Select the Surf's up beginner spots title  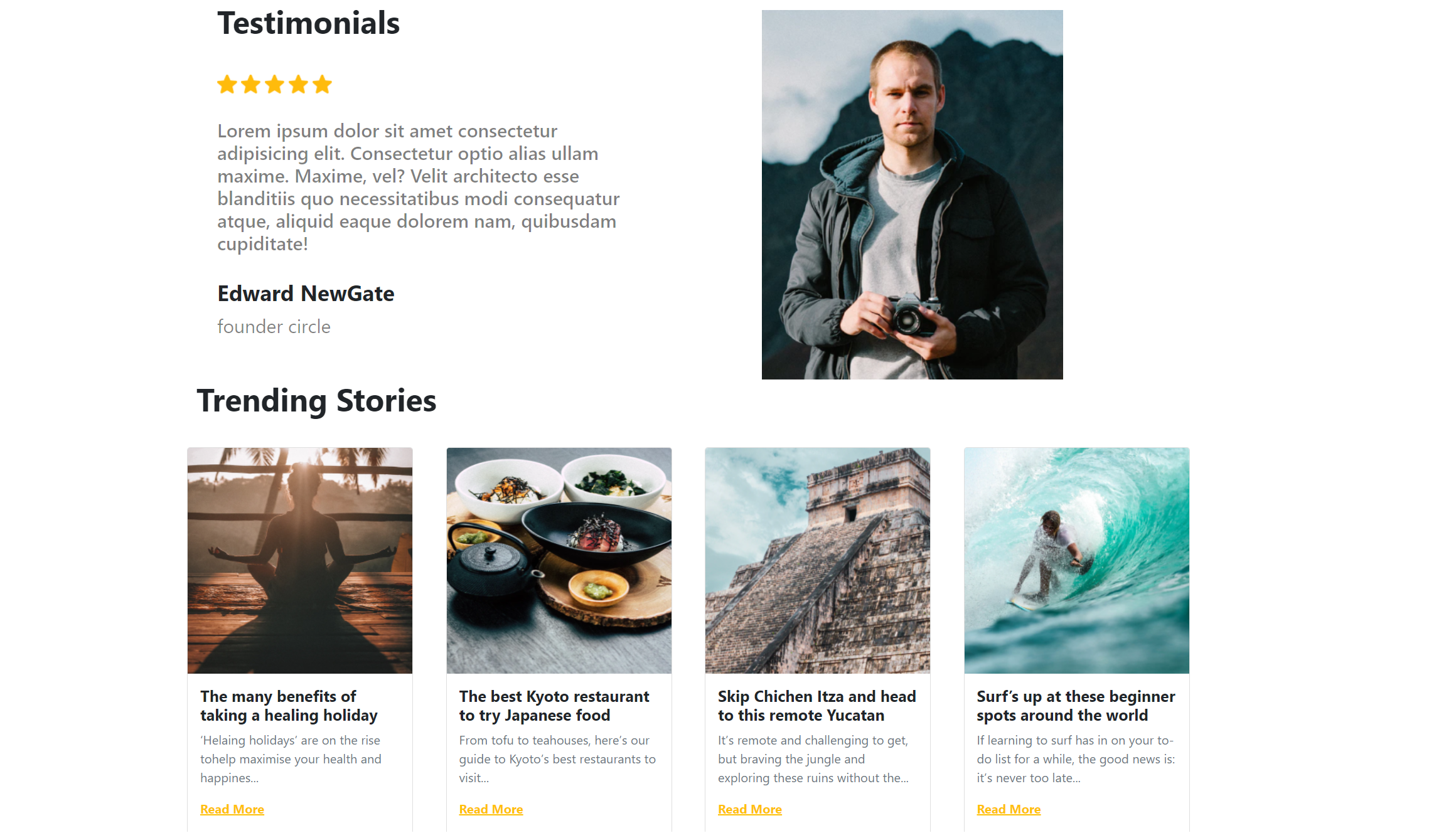1076,706
